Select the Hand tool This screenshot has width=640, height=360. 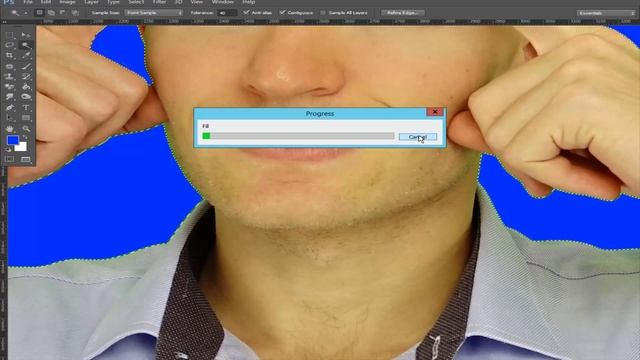10,129
